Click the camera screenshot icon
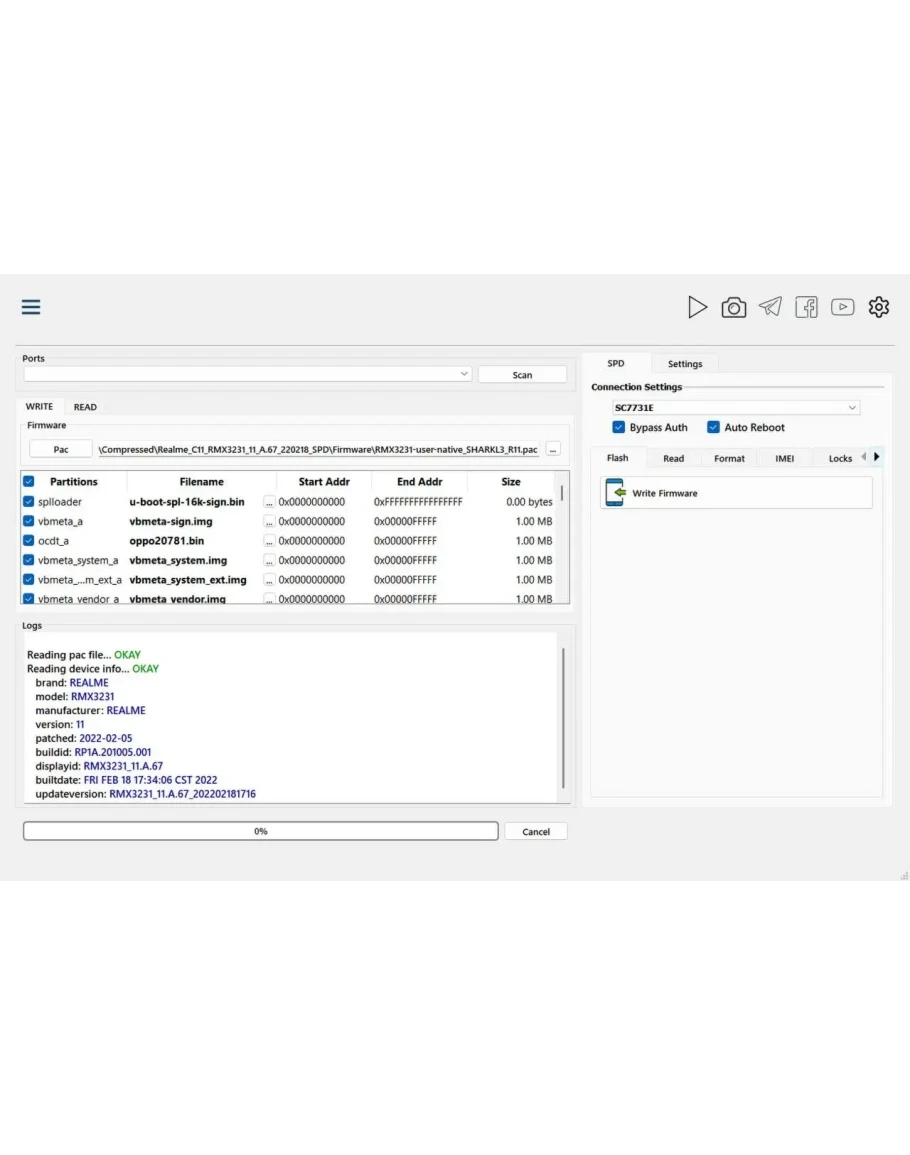The image size is (910, 1155). (734, 308)
